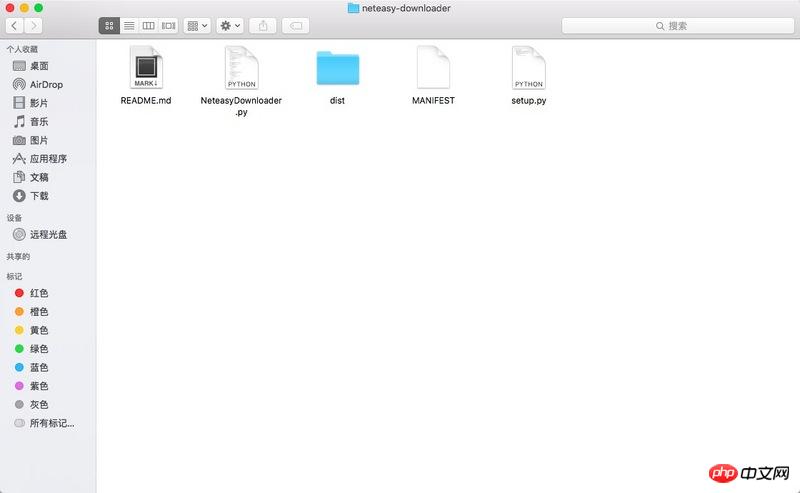Open the gear action menu
Viewport: 800px width, 493px height.
(x=230, y=26)
